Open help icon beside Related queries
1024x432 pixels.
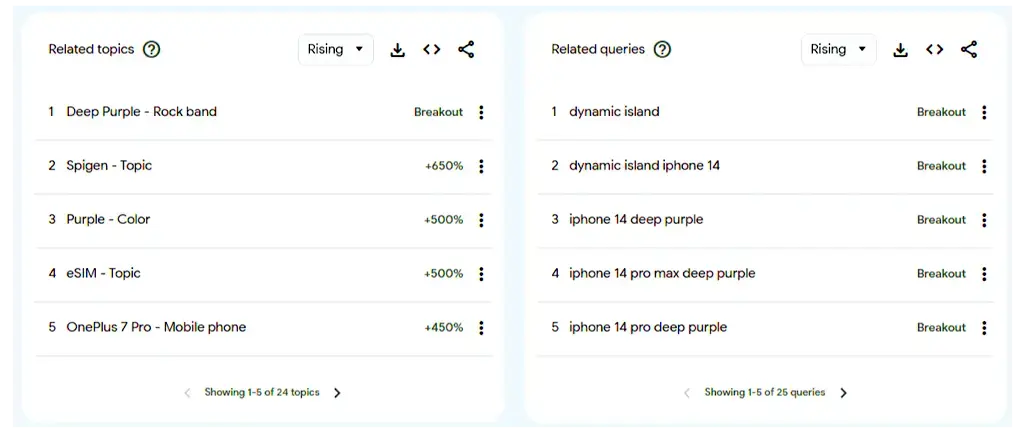pyautogui.click(x=662, y=50)
